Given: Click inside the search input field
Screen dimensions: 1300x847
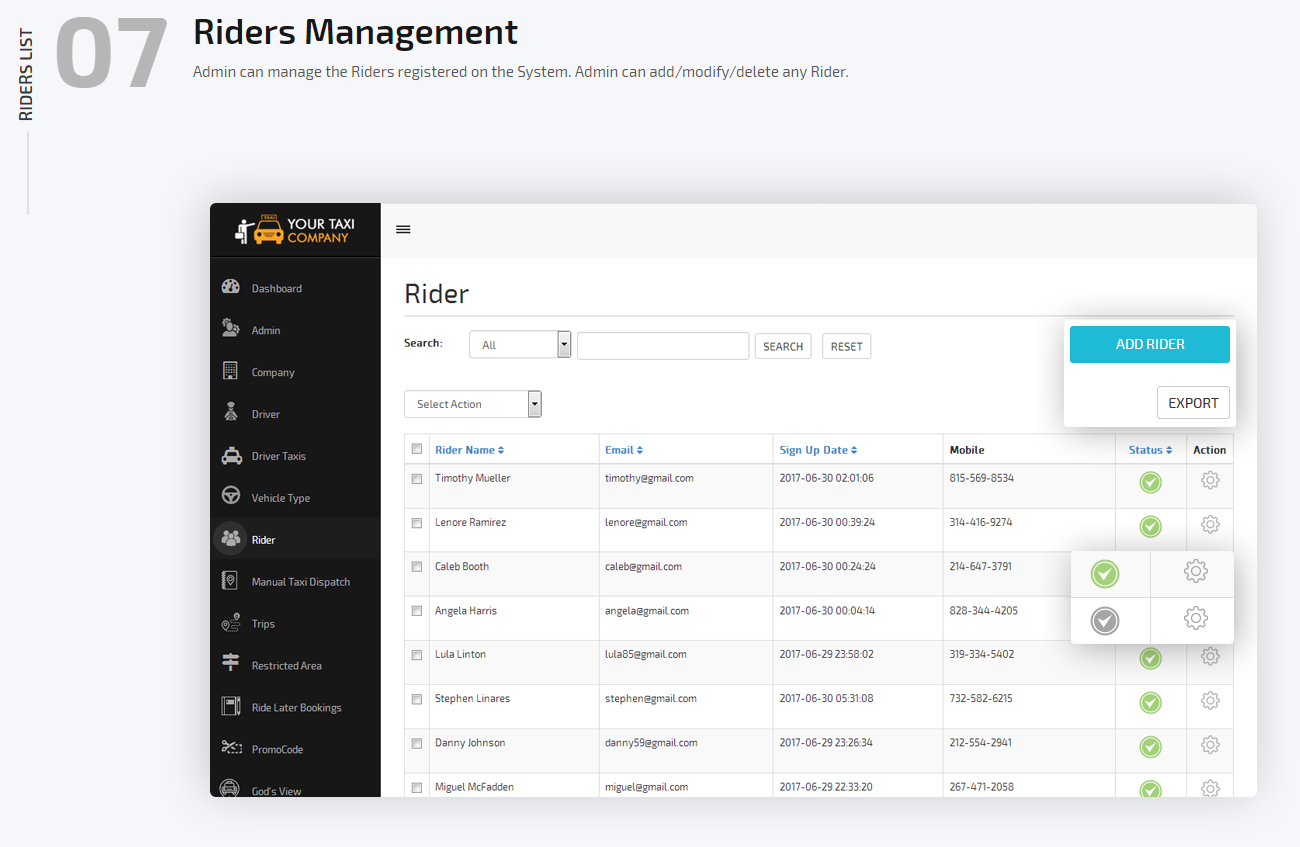Looking at the screenshot, I should (x=662, y=345).
